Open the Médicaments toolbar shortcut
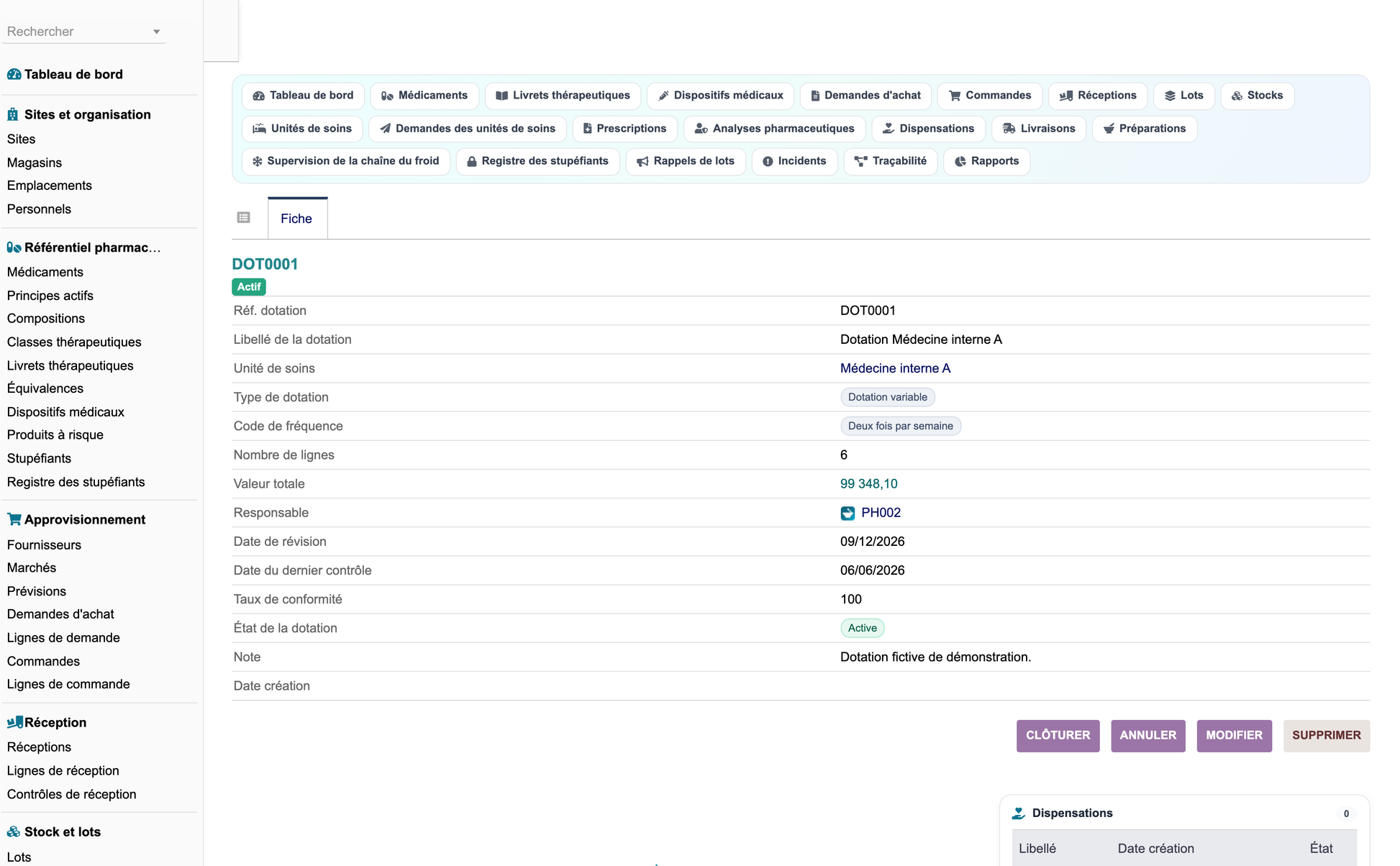 tap(424, 96)
